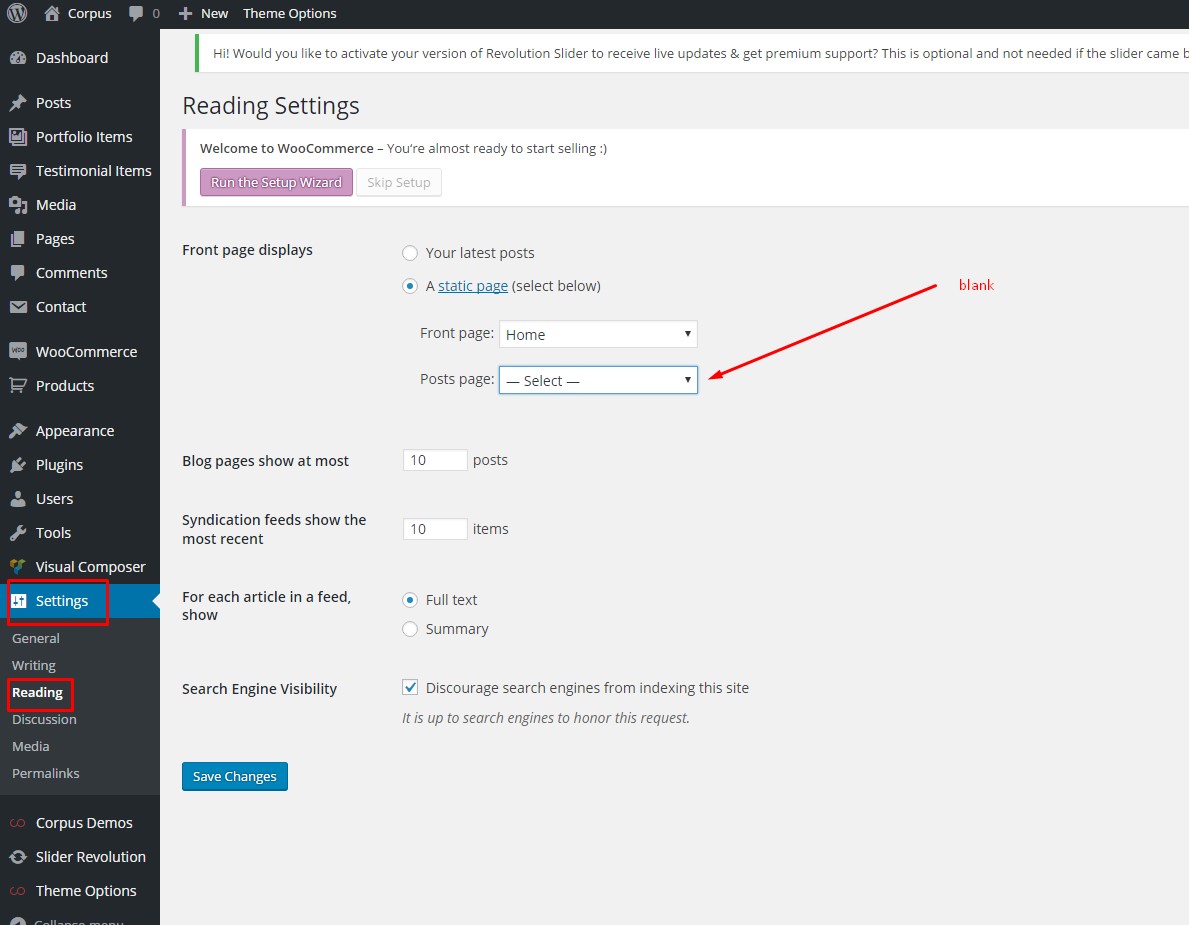Open the Appearance menu label
Image resolution: width=1189 pixels, height=925 pixels.
point(75,431)
